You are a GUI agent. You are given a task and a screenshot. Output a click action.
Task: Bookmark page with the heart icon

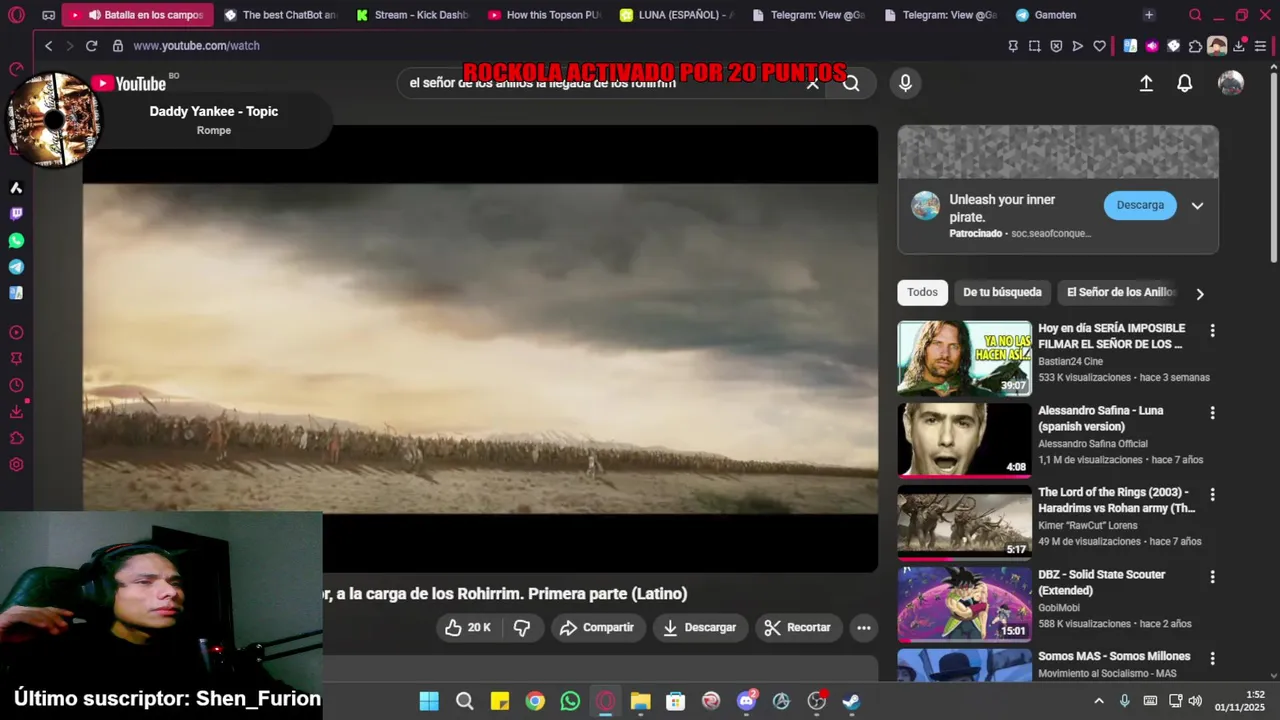tap(1099, 46)
